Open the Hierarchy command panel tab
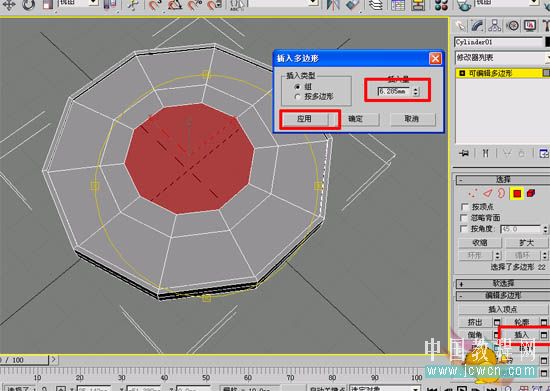 pyautogui.click(x=495, y=25)
